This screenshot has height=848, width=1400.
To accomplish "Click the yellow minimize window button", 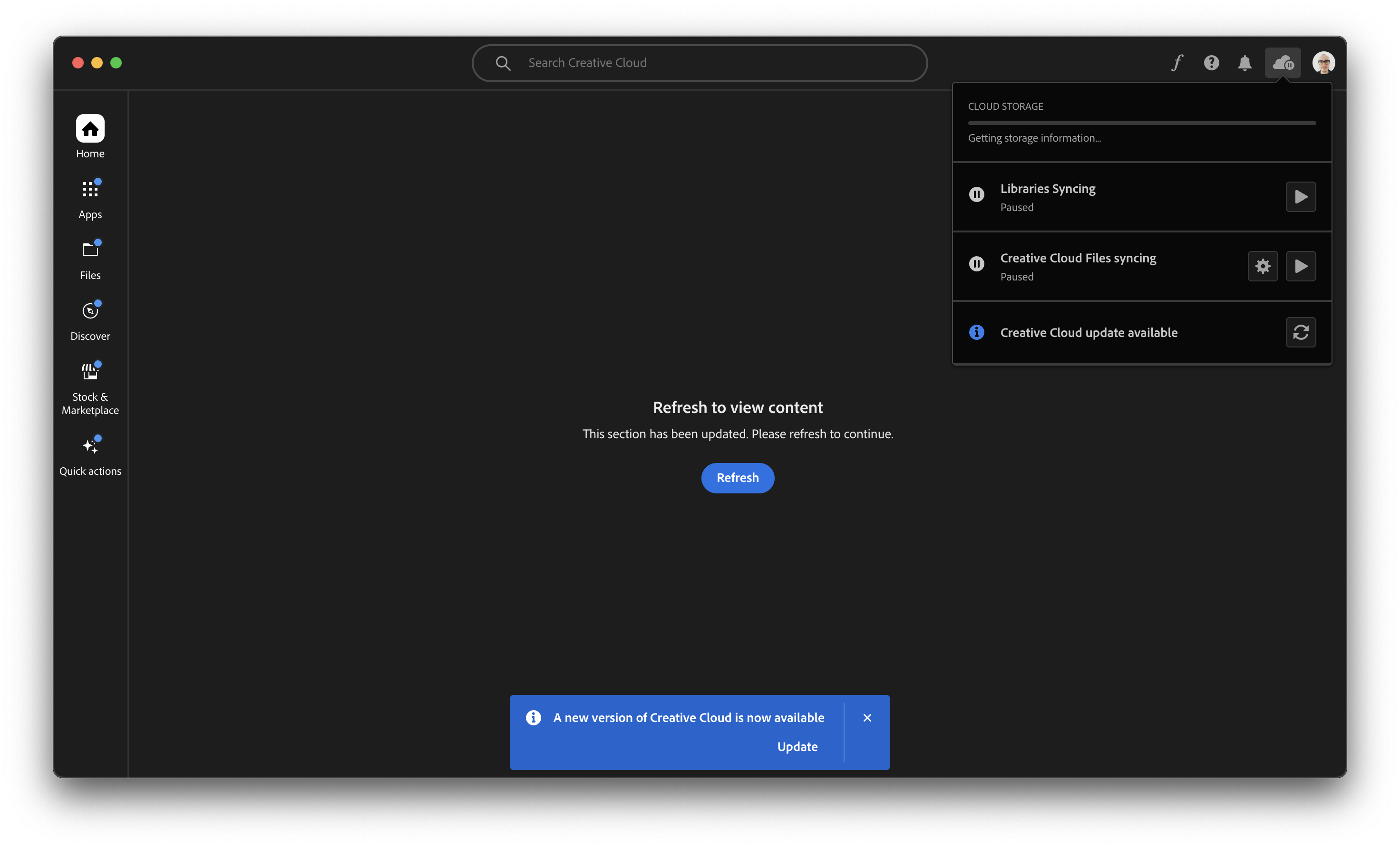I will point(97,62).
